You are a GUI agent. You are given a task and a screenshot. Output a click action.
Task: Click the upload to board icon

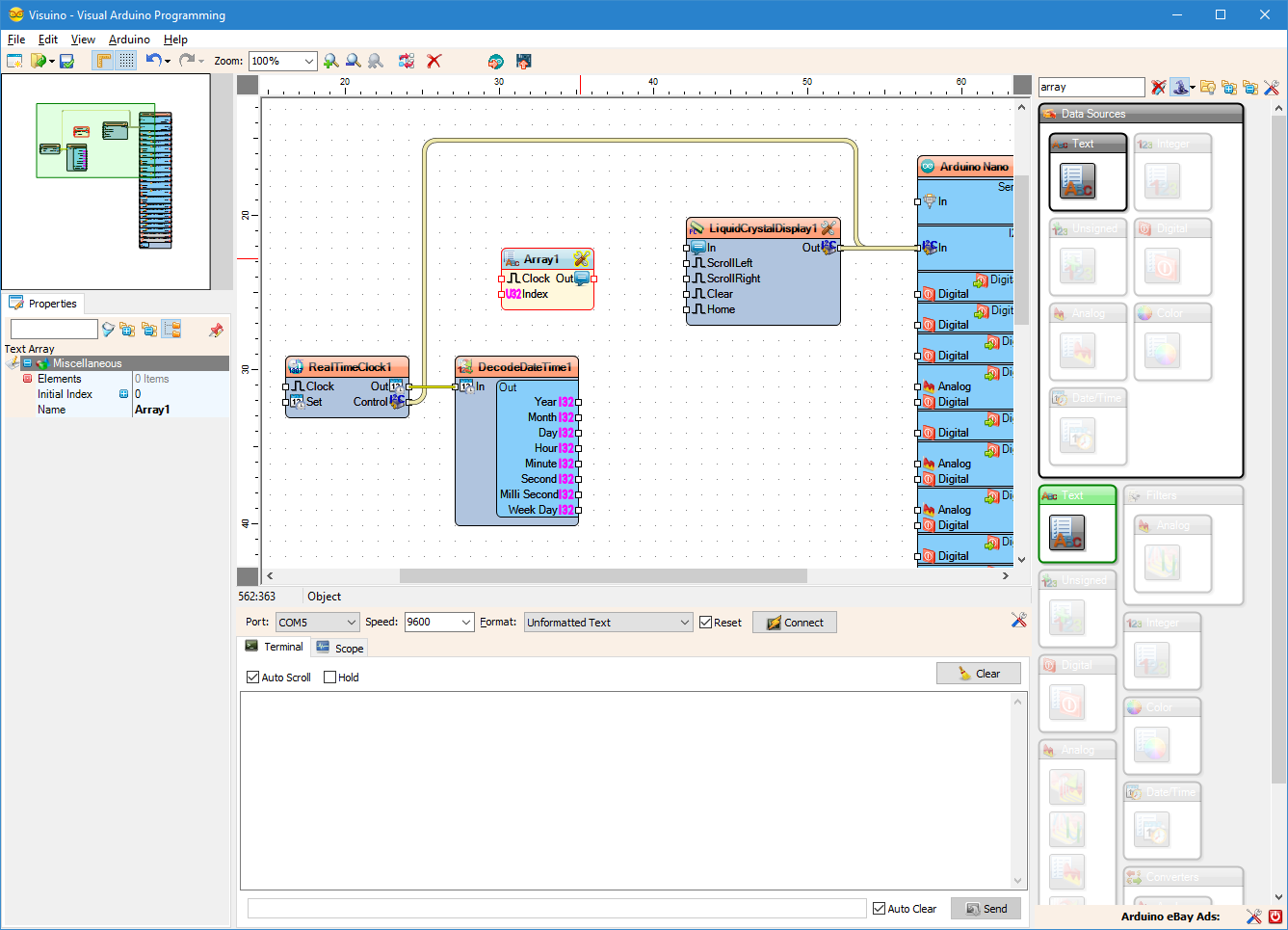[523, 61]
